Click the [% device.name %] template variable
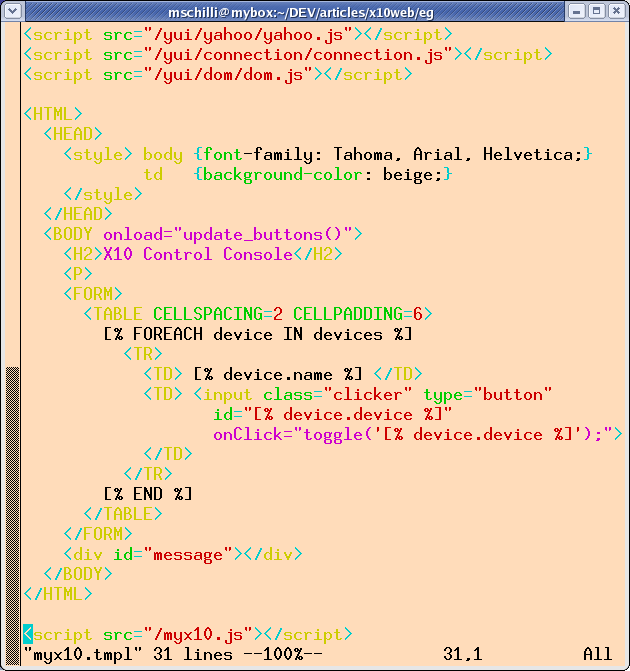The width and height of the screenshot is (630, 671). pos(278,374)
